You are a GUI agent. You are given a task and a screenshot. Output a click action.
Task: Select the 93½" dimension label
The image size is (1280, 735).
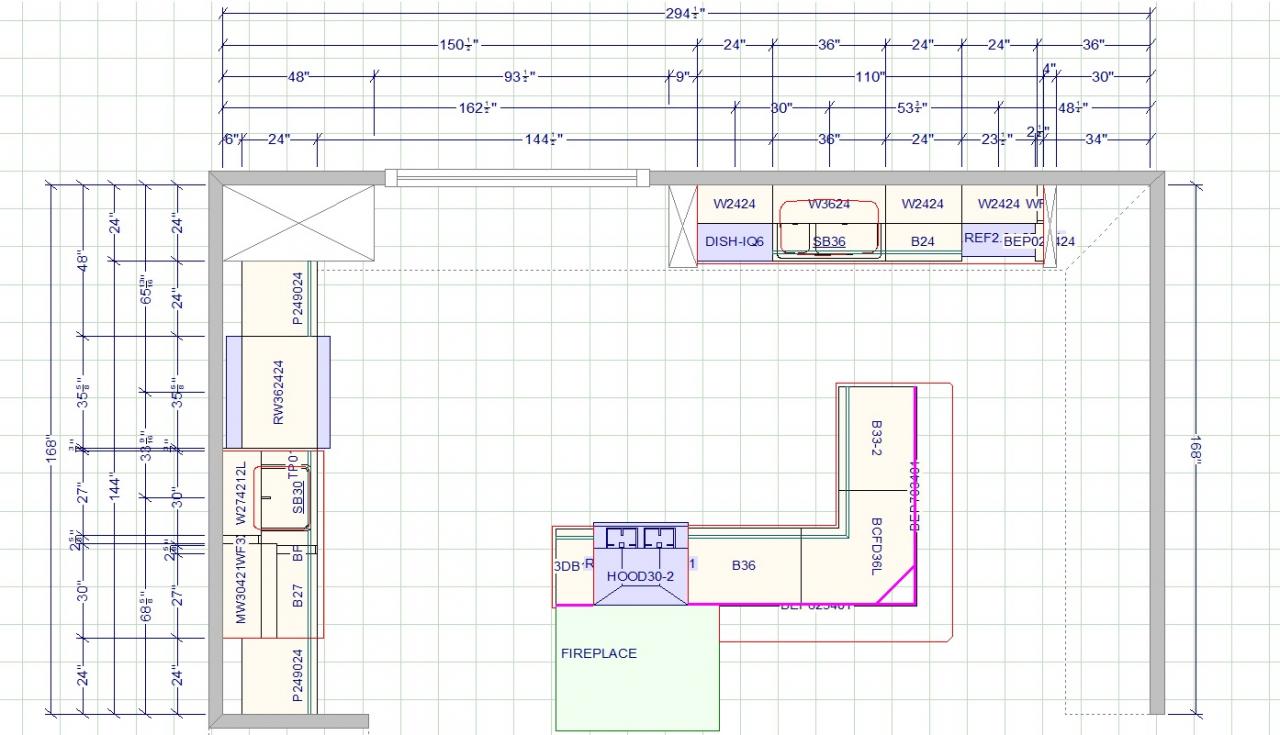click(520, 77)
